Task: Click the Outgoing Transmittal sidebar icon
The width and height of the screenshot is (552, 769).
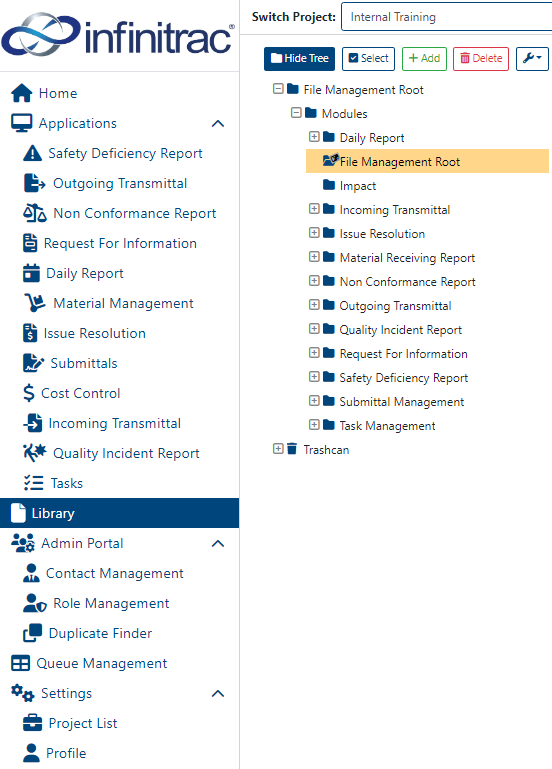Action: coord(34,183)
